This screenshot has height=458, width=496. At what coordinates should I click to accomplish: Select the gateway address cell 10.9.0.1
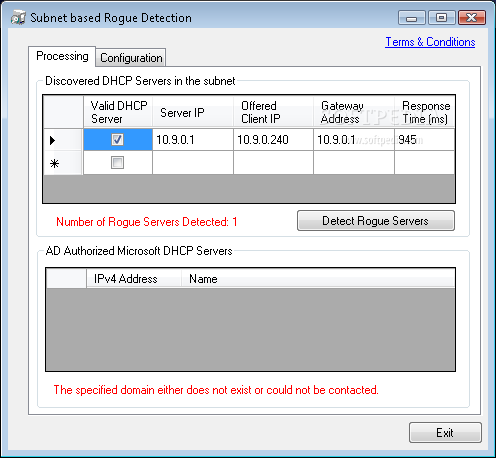click(x=354, y=140)
